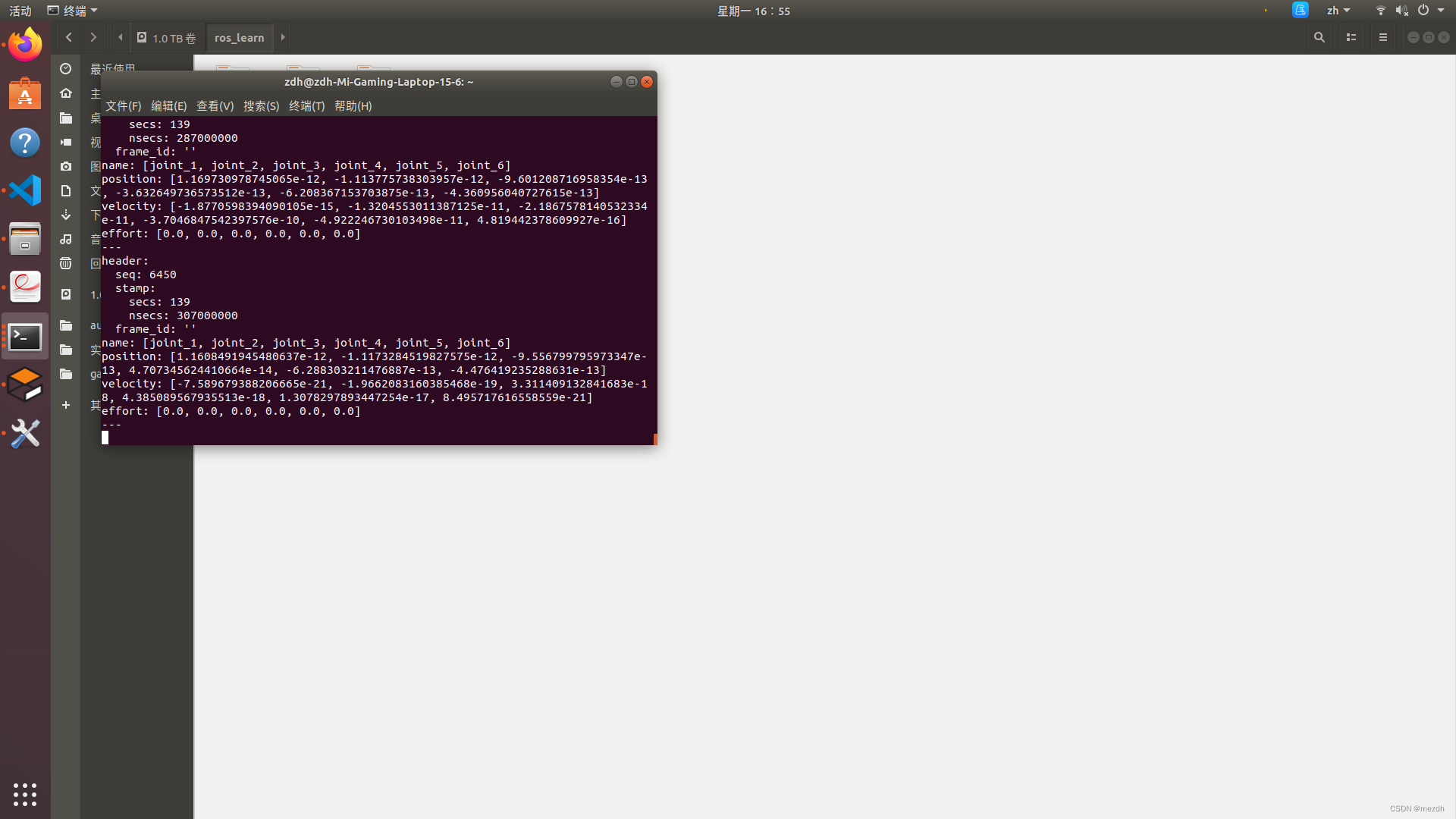1456x819 pixels.
Task: Click the ros_learn path button
Action: (x=240, y=38)
